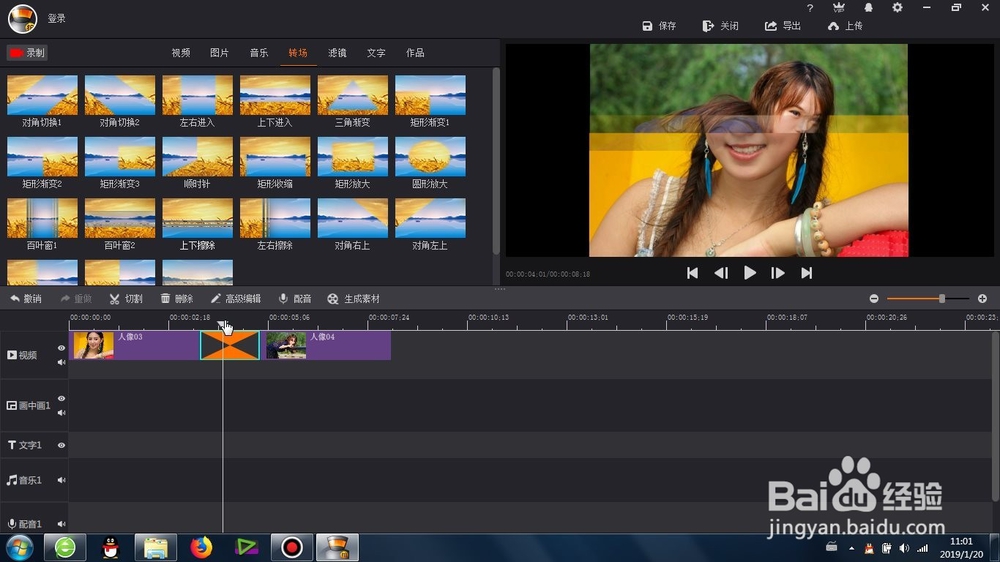1000x562 pixels.
Task: Click the timeline zoom slider handle
Action: point(941,299)
